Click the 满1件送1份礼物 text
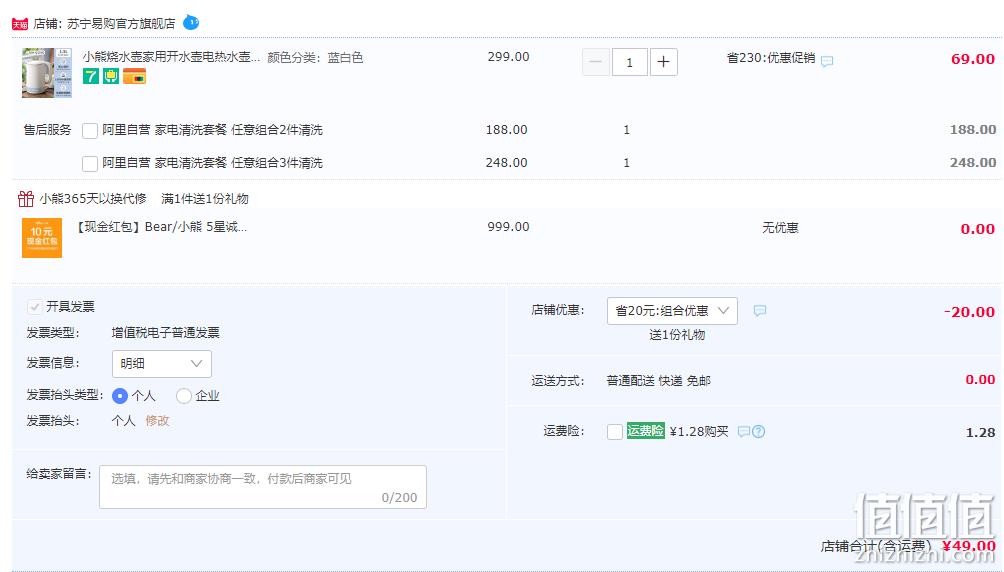 tap(205, 199)
